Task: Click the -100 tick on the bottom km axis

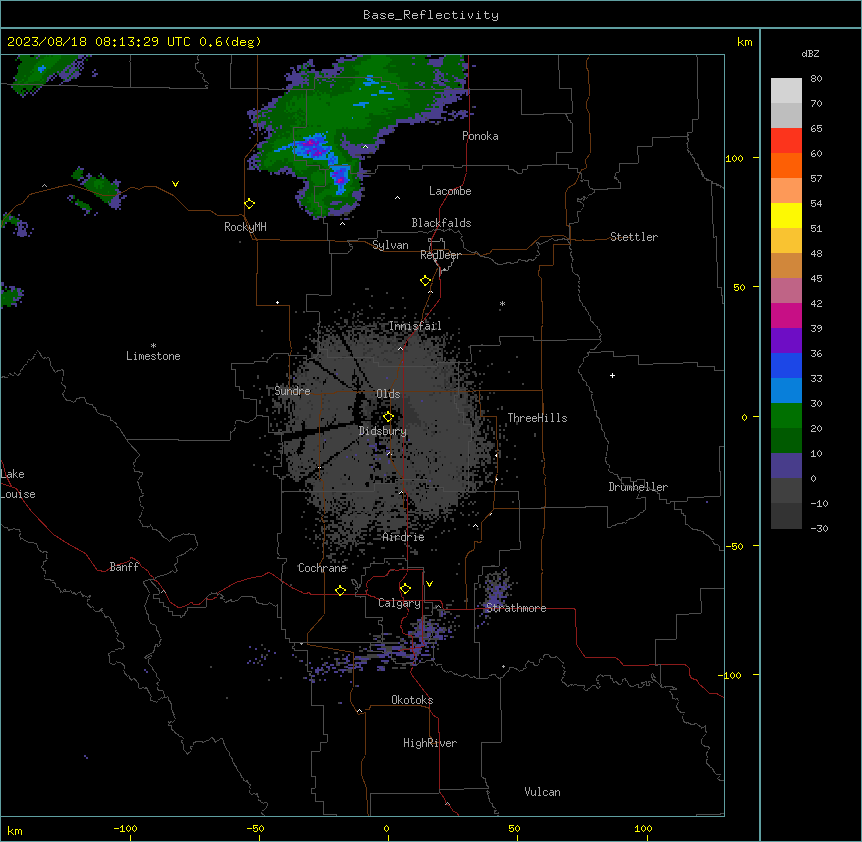Action: [x=125, y=828]
